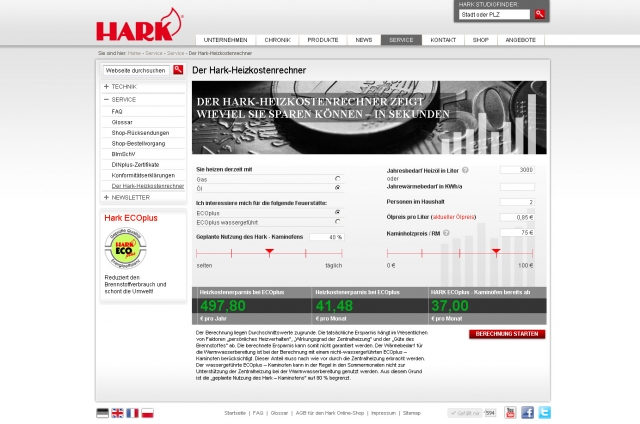Open the CHRONIK navigation tab
Image resolution: width=640 pixels, height=424 pixels.
tap(278, 40)
